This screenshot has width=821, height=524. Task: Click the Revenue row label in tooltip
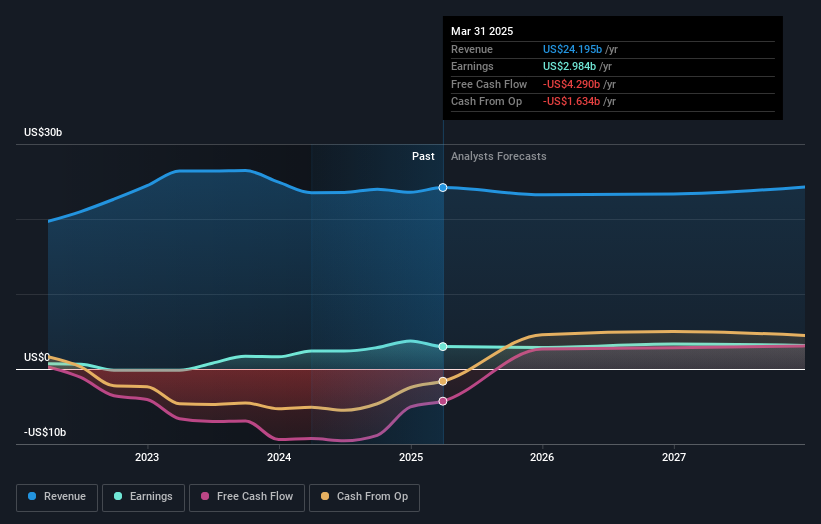point(472,49)
